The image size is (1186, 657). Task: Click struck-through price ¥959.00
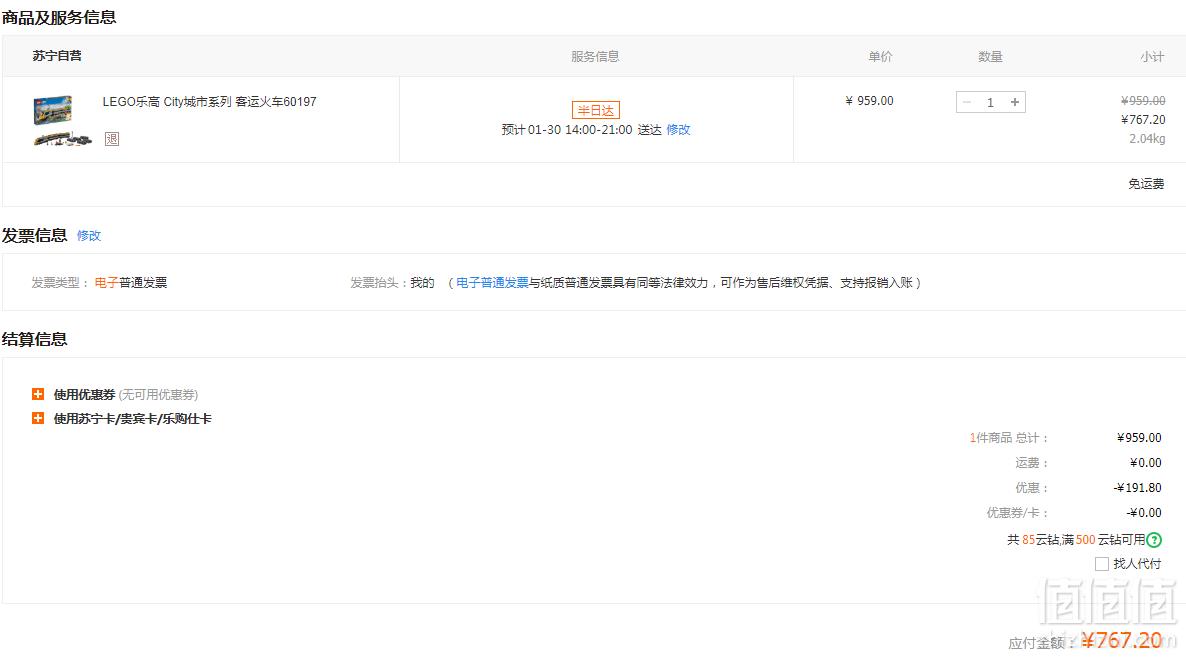(1143, 101)
